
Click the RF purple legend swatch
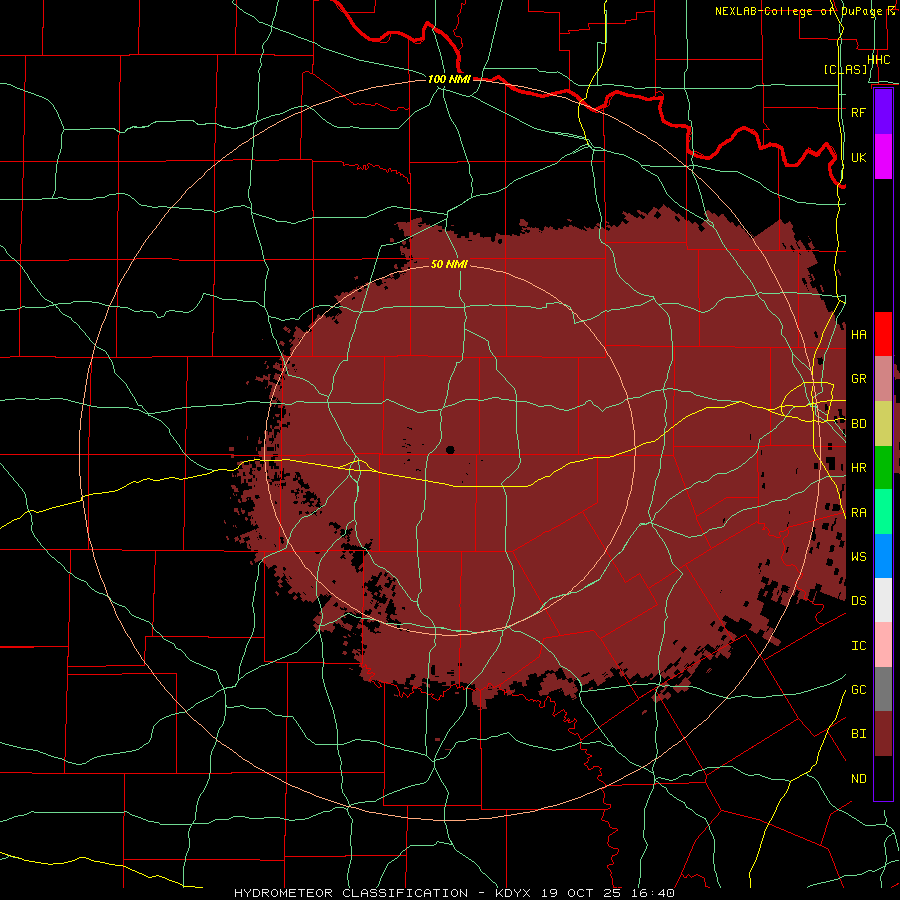point(883,112)
